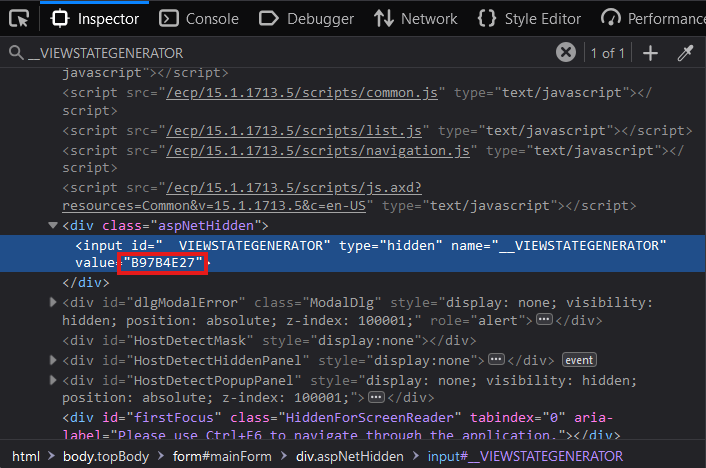Activate the element picker tool
This screenshot has width=706, height=468.
[20, 18]
